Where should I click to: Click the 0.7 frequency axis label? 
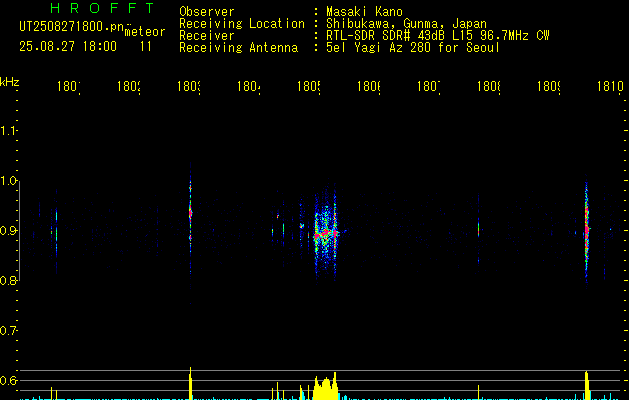tap(8, 331)
